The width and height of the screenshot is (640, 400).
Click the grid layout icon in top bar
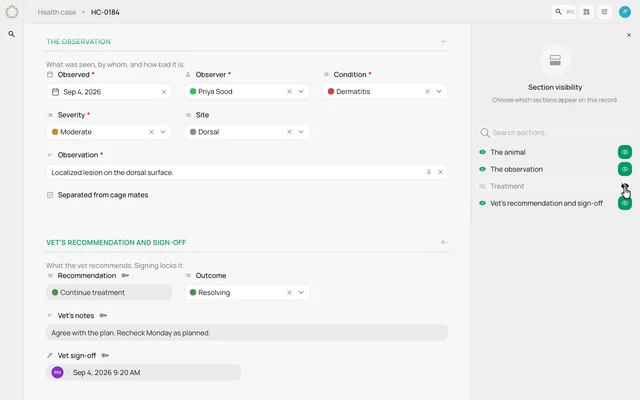pos(587,12)
